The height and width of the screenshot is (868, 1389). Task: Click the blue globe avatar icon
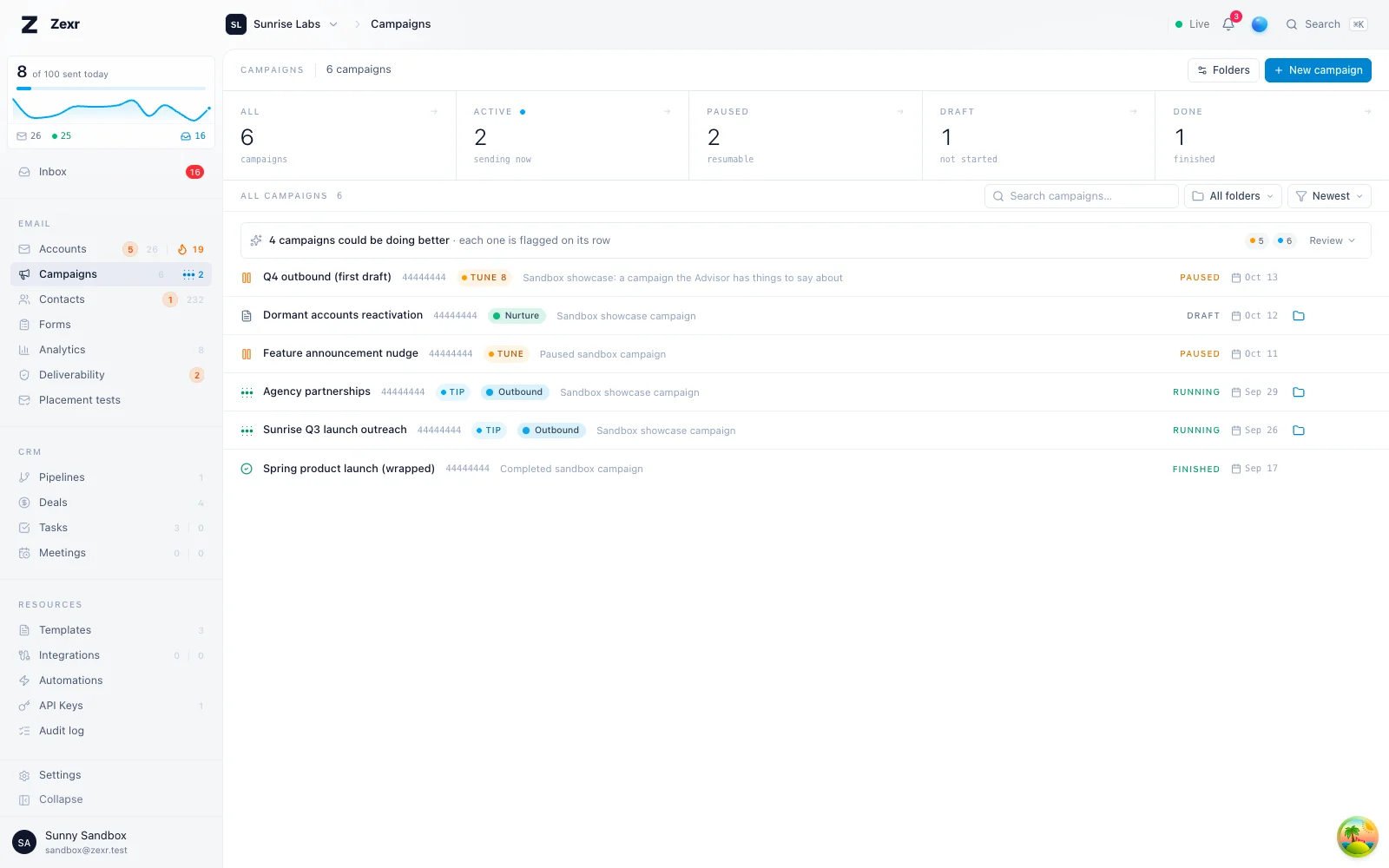[x=1260, y=24]
